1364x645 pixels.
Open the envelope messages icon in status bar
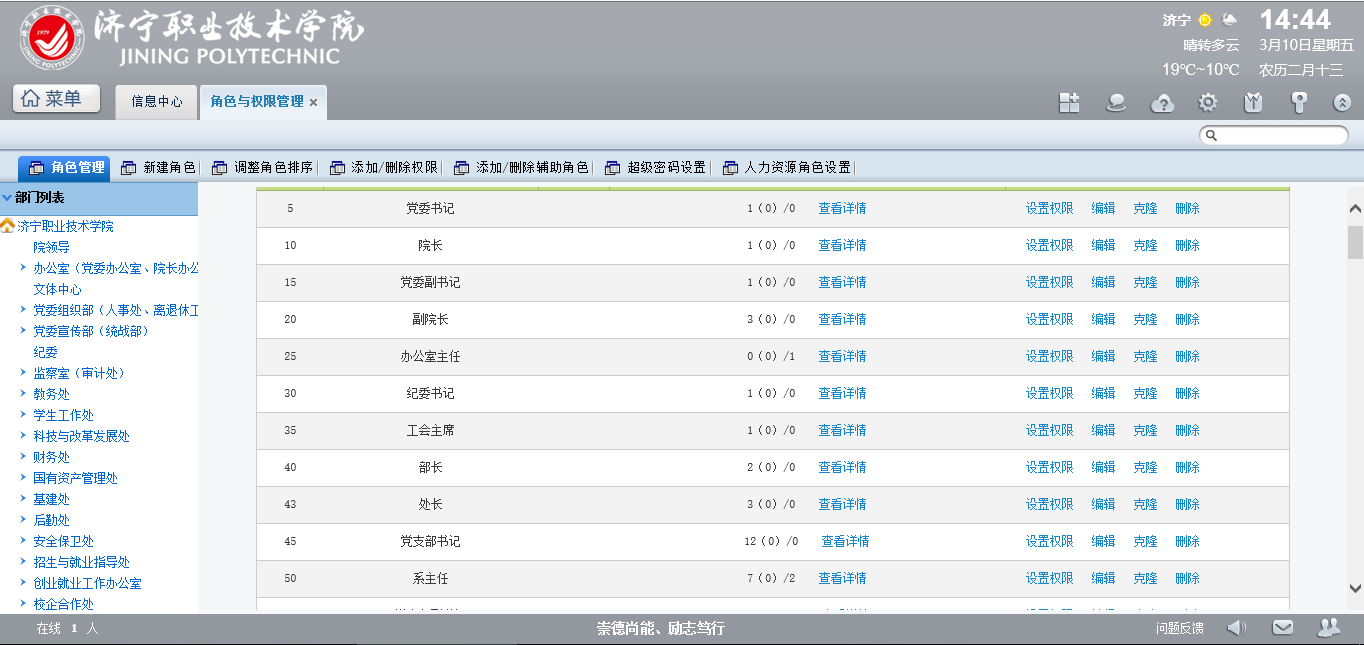tap(1282, 627)
